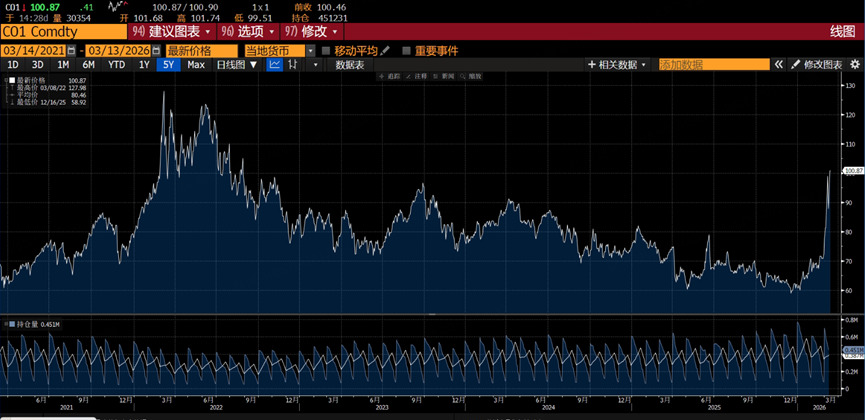Toggle the 重要事件 checkbox
865x420 pixels.
(x=407, y=51)
